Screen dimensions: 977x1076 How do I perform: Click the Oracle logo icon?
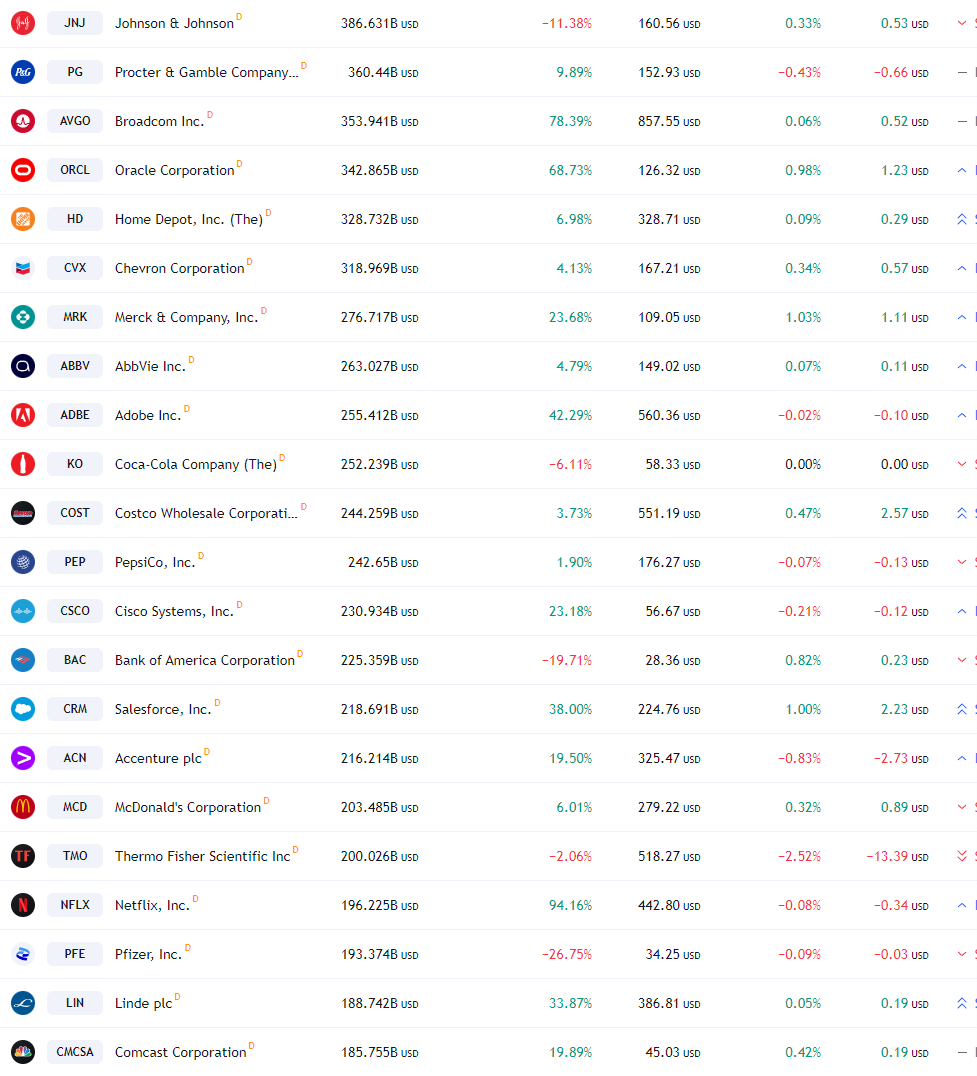[x=23, y=170]
